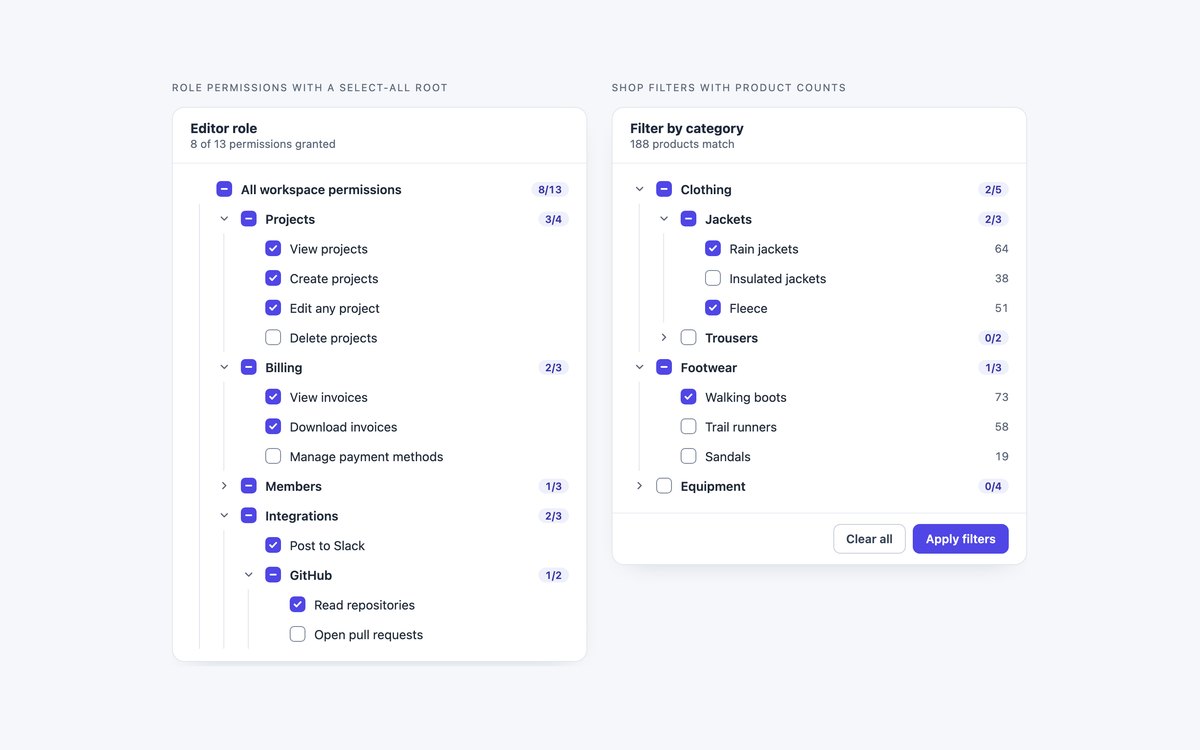Toggle the Billing group checkbox
The image size is (1200, 750).
[249, 367]
